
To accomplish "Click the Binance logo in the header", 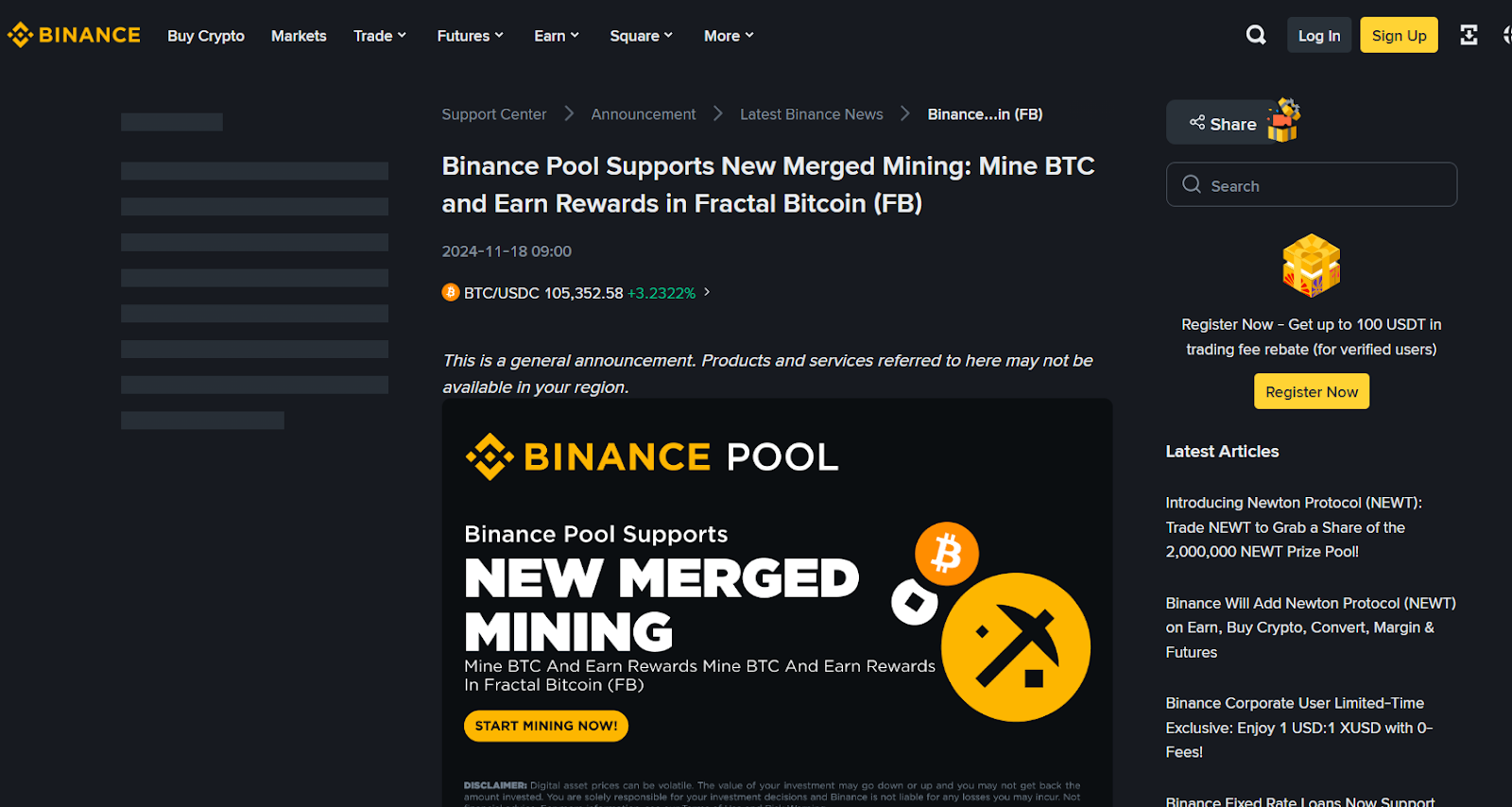I will pos(74,35).
